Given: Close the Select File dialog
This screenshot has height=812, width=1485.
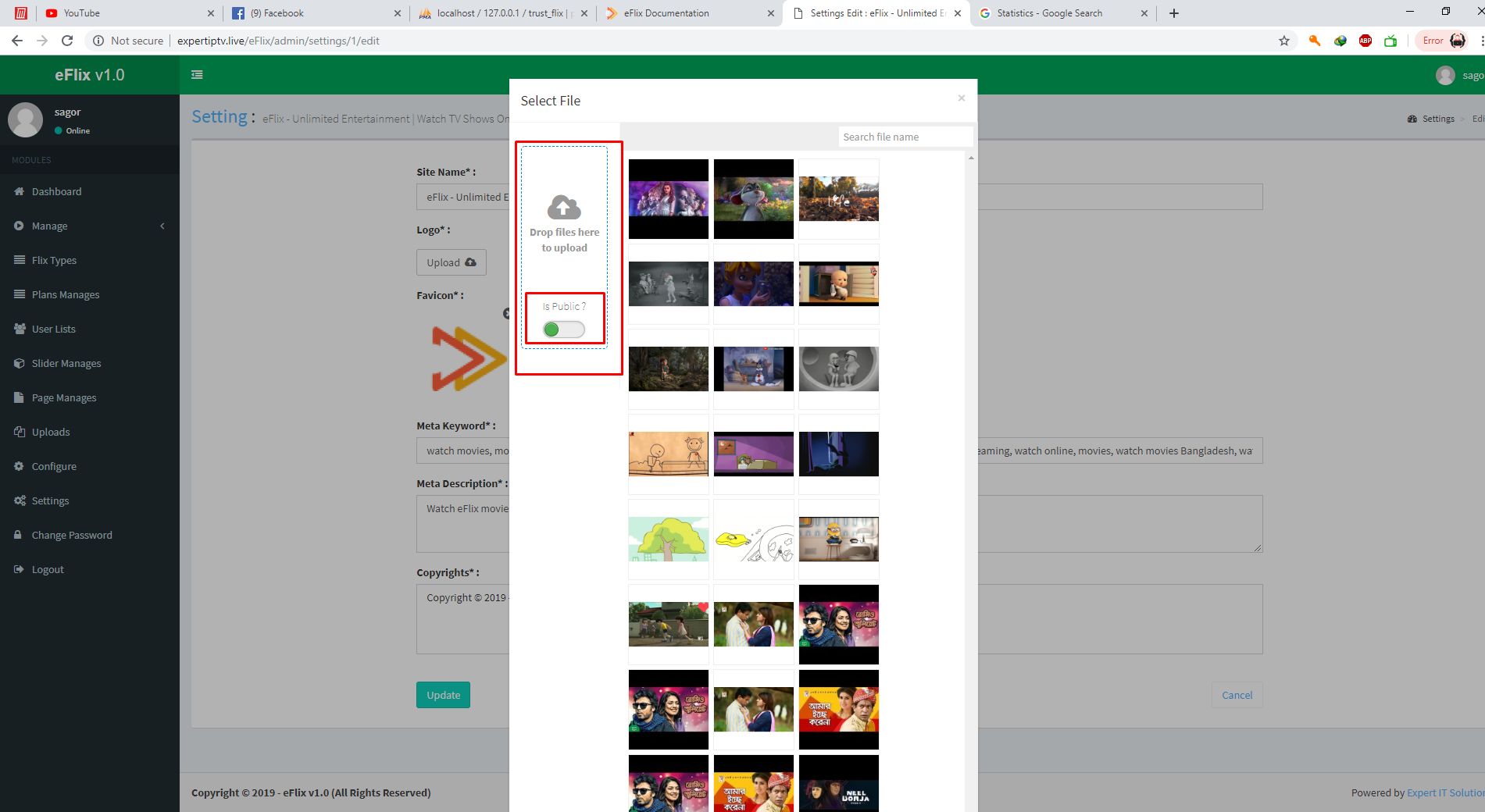Looking at the screenshot, I should coord(961,98).
